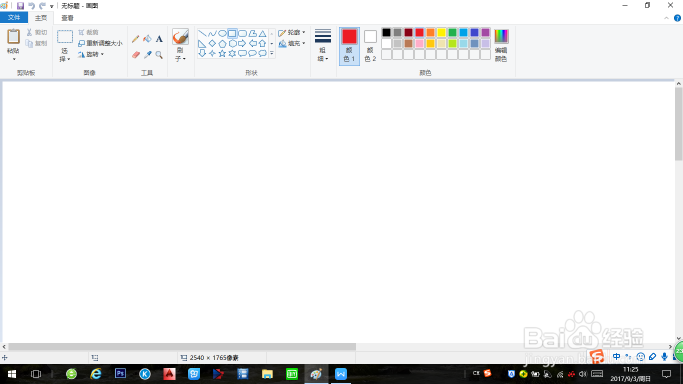Expand the full Shapes gallery
Image resolution: width=683 pixels, height=384 pixels.
click(272, 54)
